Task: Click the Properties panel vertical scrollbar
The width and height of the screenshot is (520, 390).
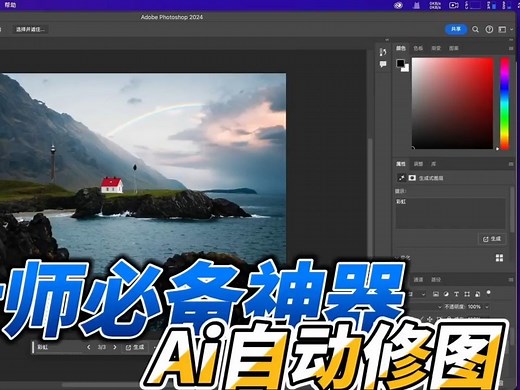Action: pos(512,210)
